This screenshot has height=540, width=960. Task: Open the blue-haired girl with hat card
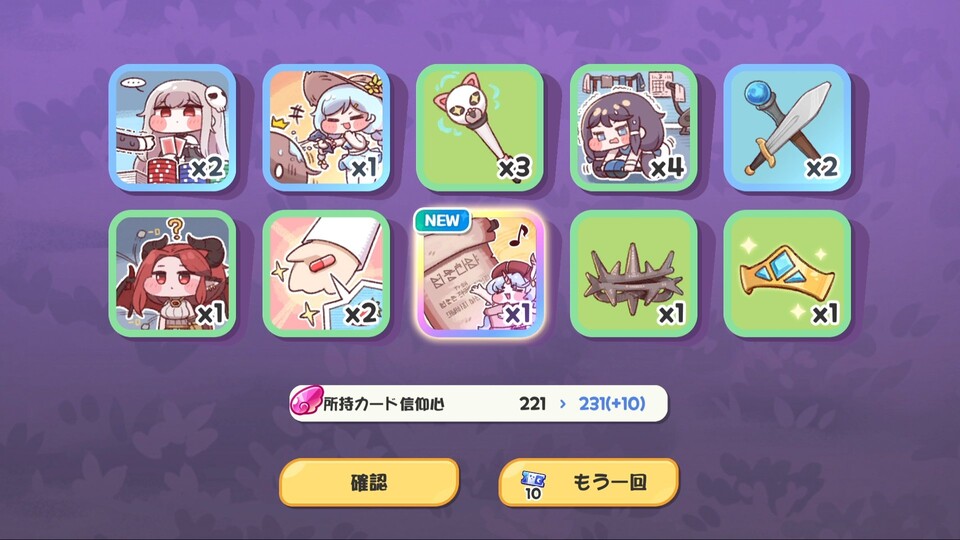tap(326, 127)
